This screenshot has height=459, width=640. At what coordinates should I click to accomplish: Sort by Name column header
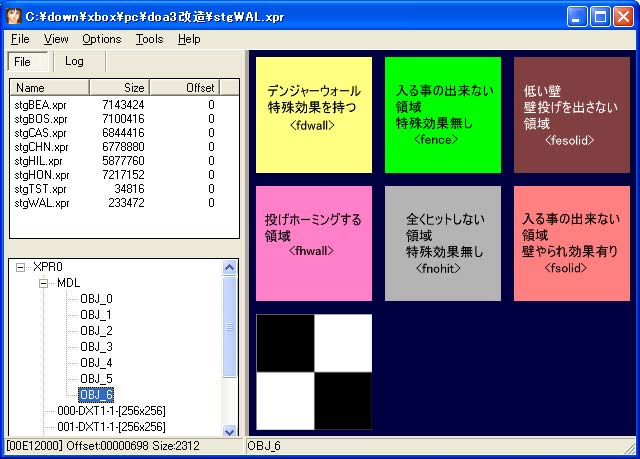click(49, 88)
